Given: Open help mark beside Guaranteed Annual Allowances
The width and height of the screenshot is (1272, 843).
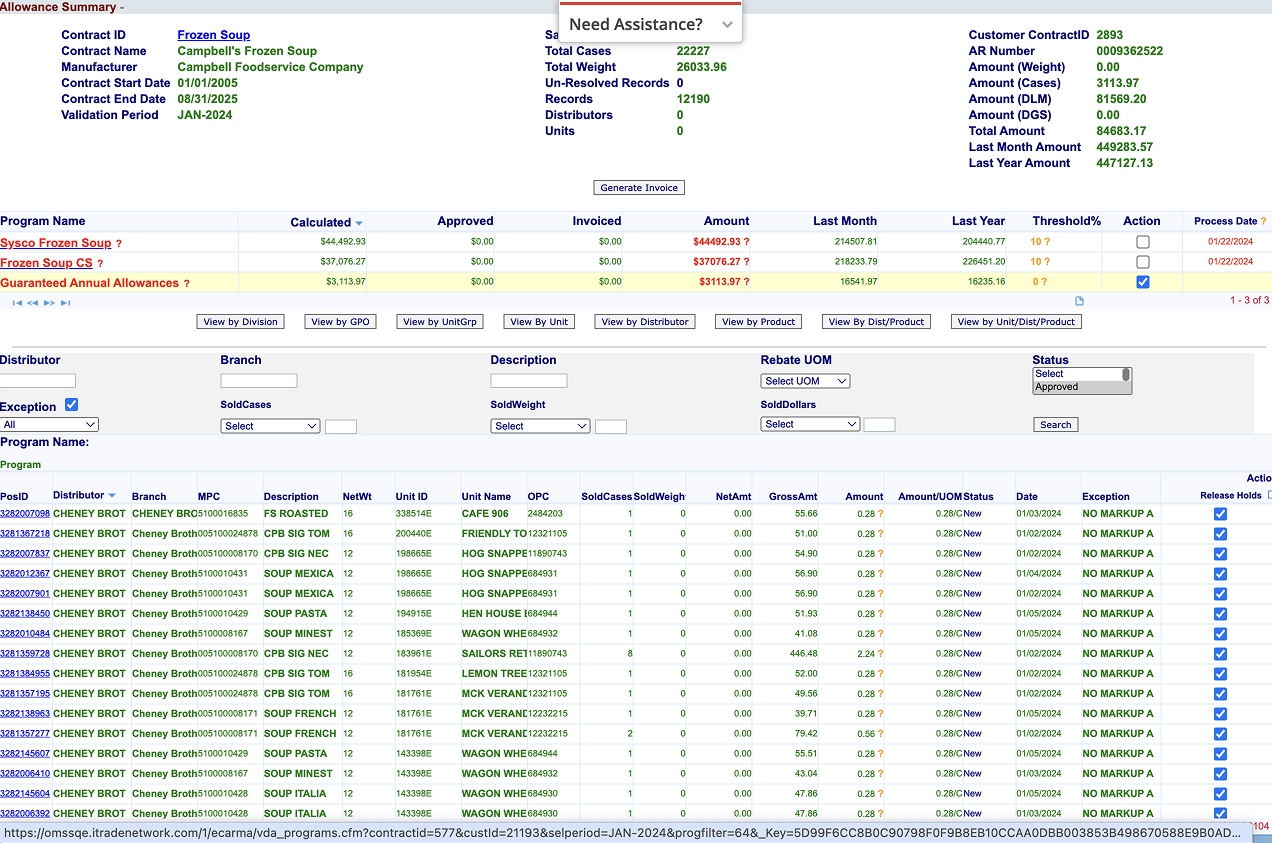Looking at the screenshot, I should (x=186, y=284).
